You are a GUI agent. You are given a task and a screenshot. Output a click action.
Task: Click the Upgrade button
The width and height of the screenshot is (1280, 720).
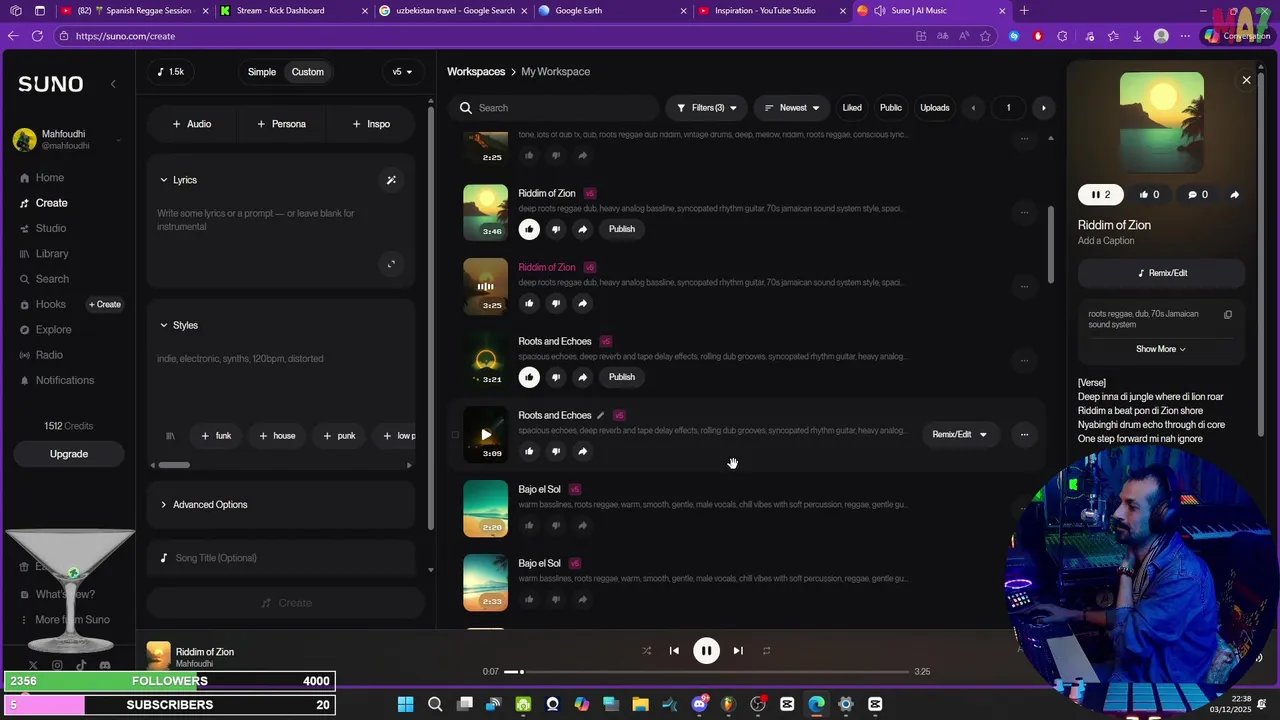(x=69, y=454)
